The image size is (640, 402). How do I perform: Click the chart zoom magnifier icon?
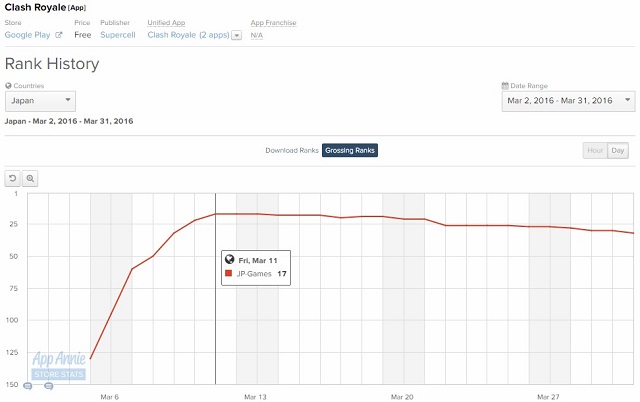point(30,178)
